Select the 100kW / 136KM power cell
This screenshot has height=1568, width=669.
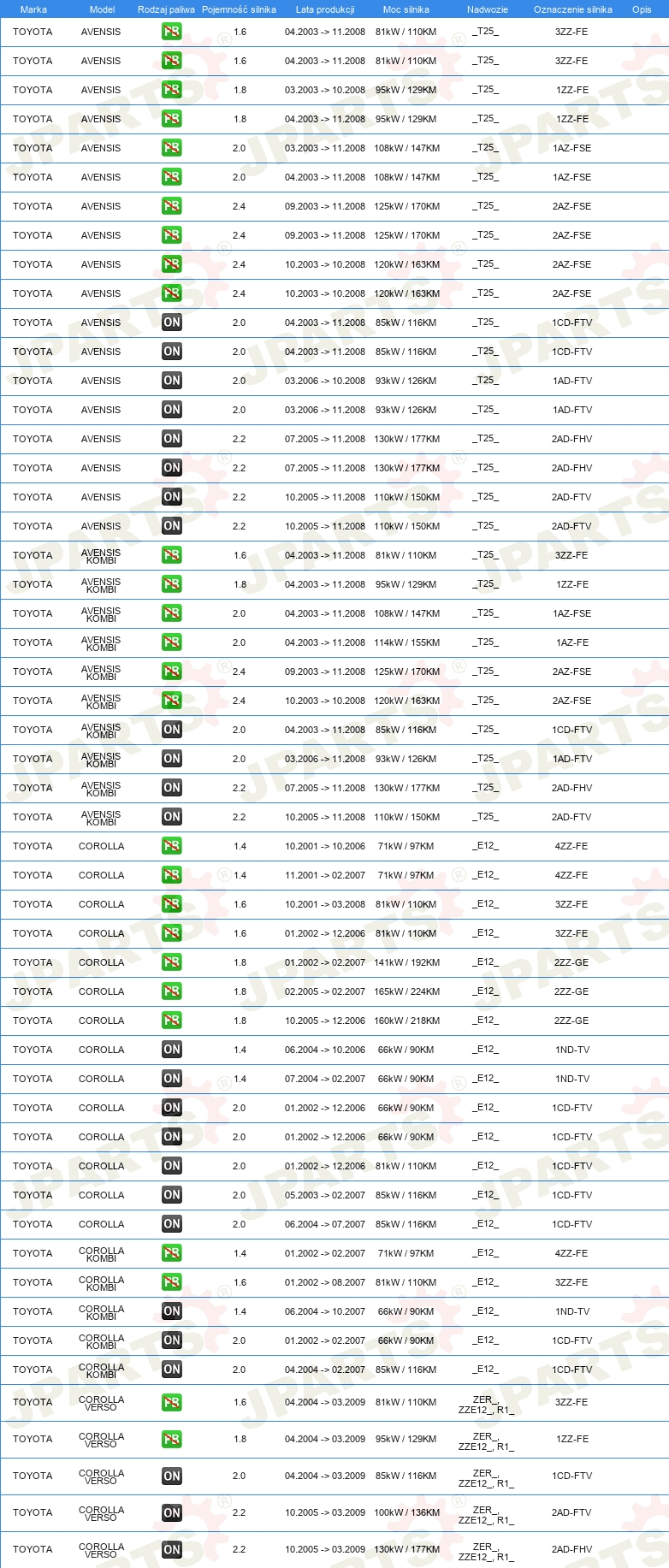click(406, 1513)
